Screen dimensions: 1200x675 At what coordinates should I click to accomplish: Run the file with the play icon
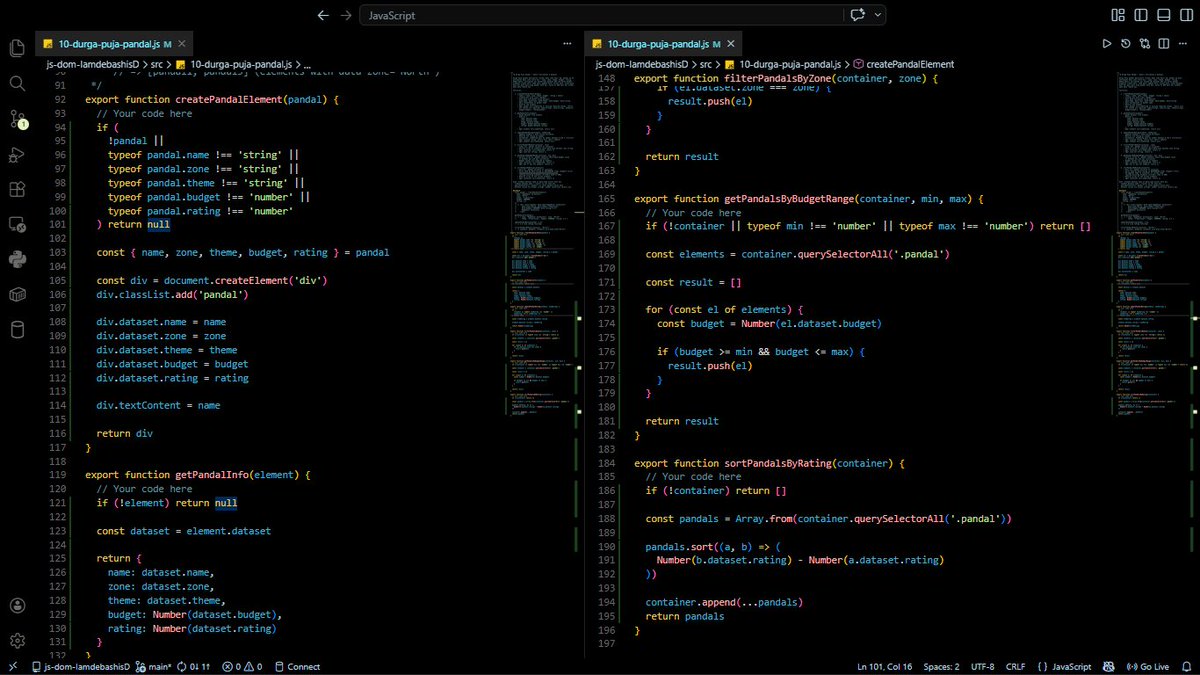tap(1106, 44)
